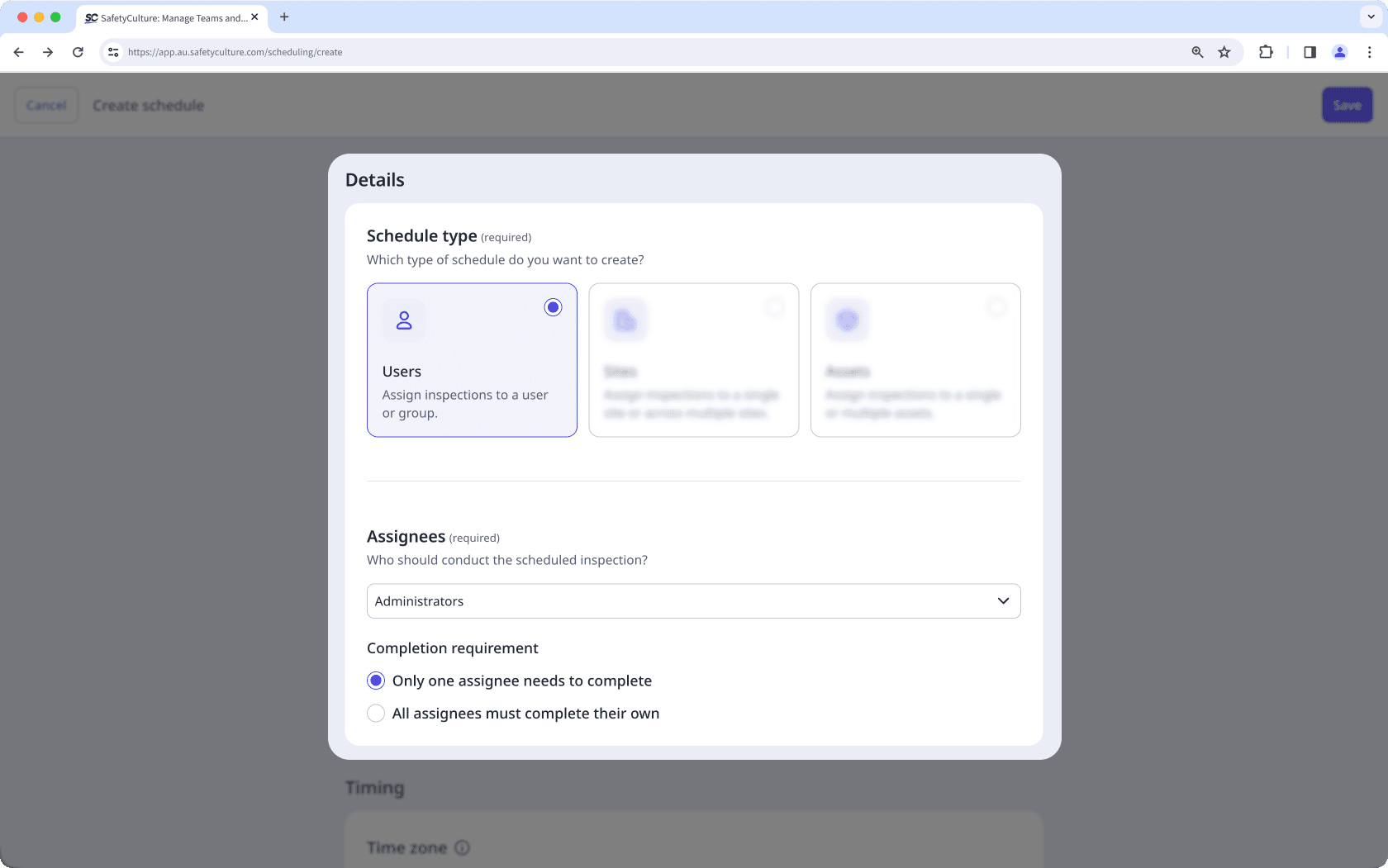Click the Sites schedule type icon
This screenshot has width=1388, height=868.
[x=625, y=320]
